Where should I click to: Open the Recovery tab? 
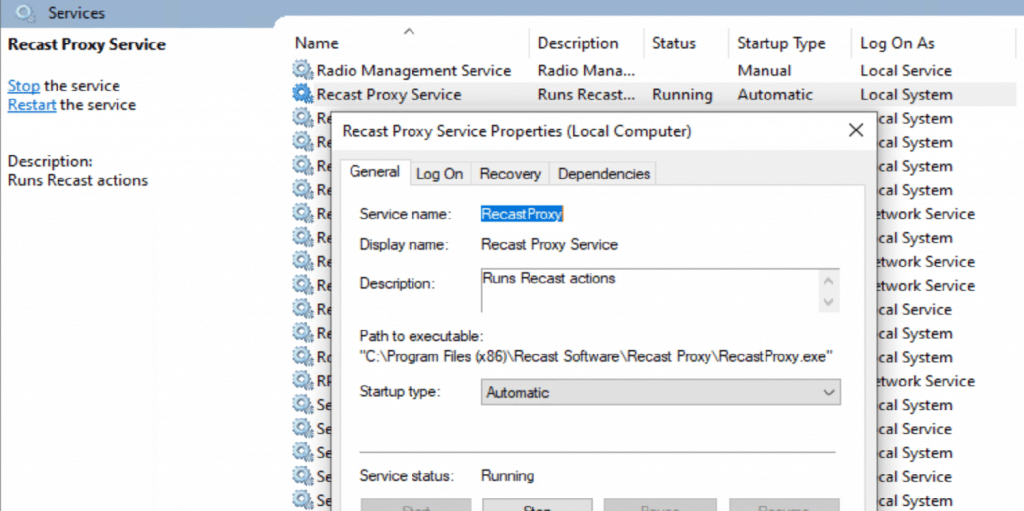coord(509,174)
